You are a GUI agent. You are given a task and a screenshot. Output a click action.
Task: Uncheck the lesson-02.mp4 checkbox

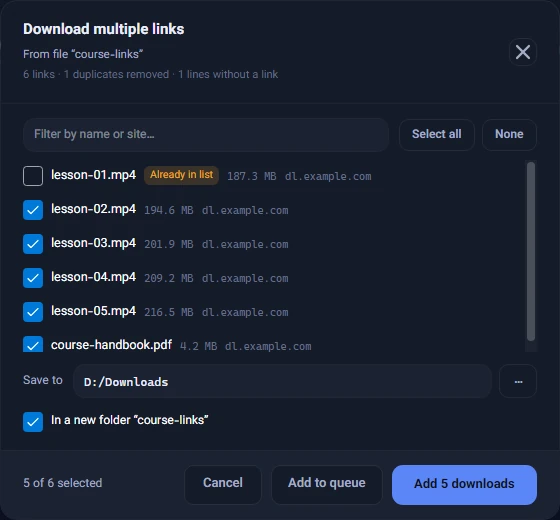[x=33, y=210]
